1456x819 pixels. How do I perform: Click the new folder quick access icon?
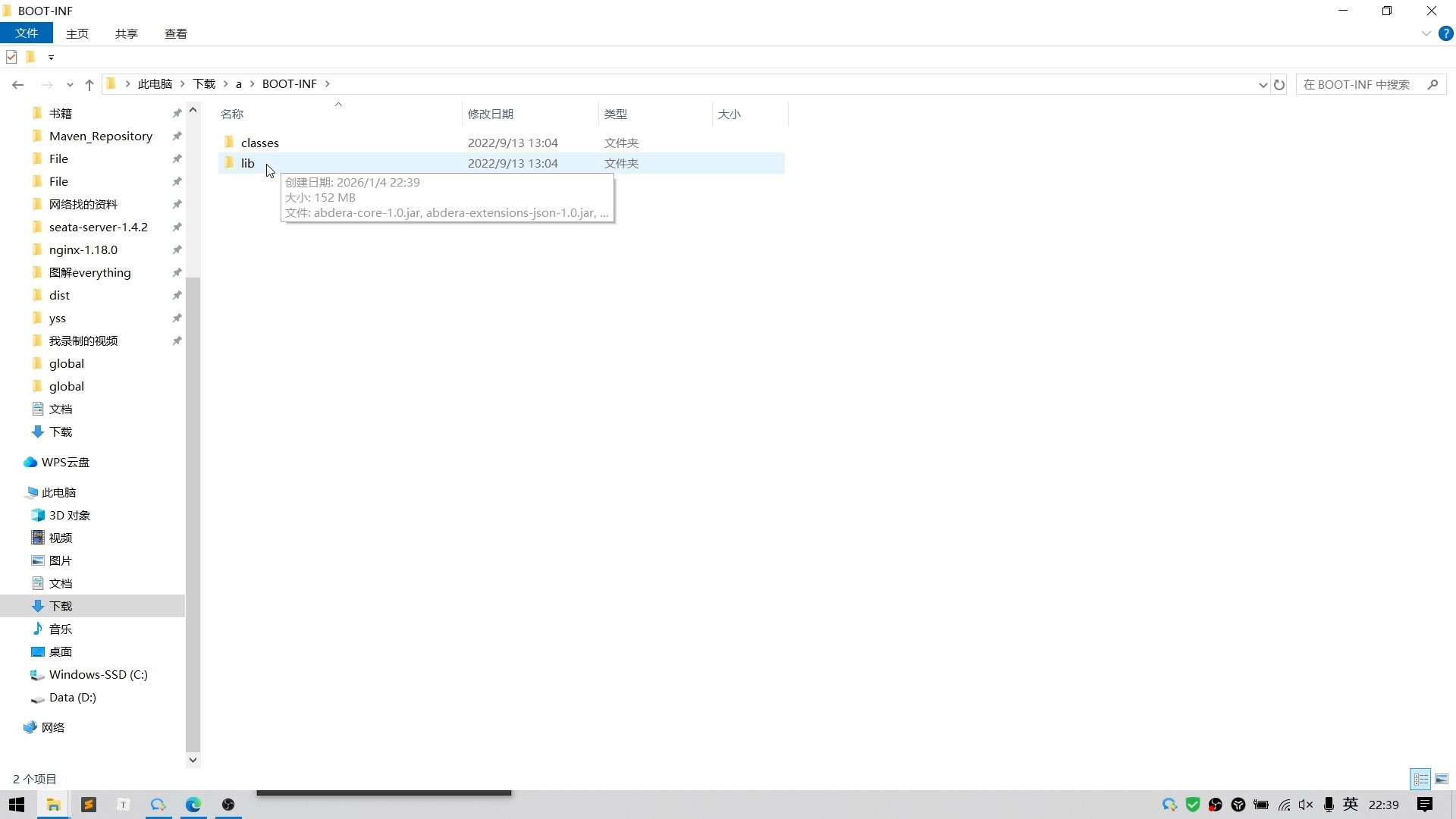(x=30, y=57)
